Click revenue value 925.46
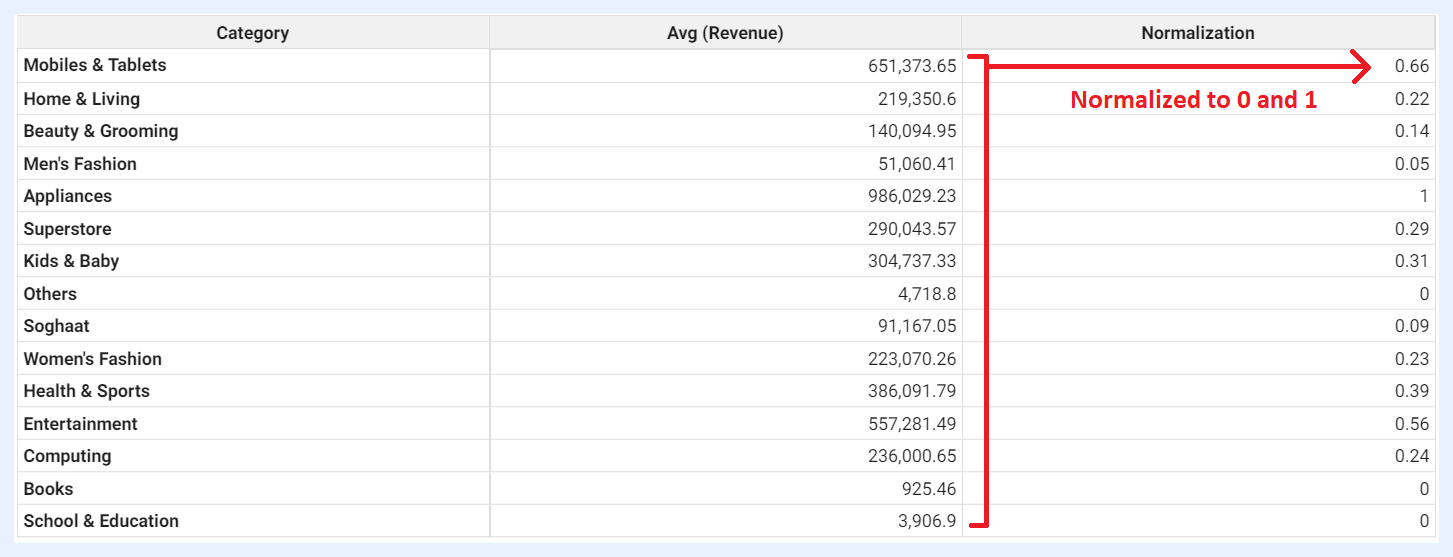 coord(931,489)
